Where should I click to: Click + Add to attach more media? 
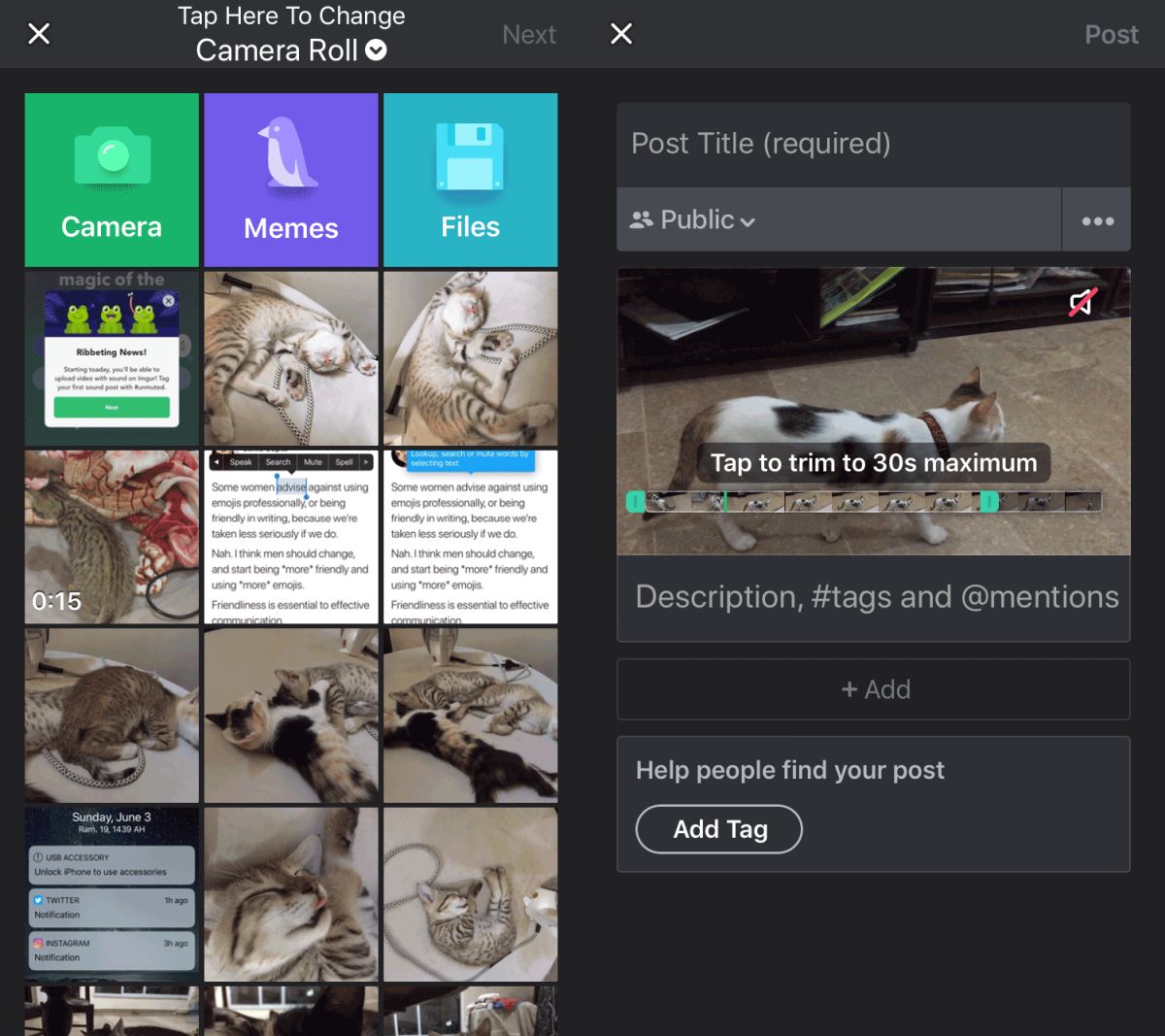pyautogui.click(x=872, y=689)
